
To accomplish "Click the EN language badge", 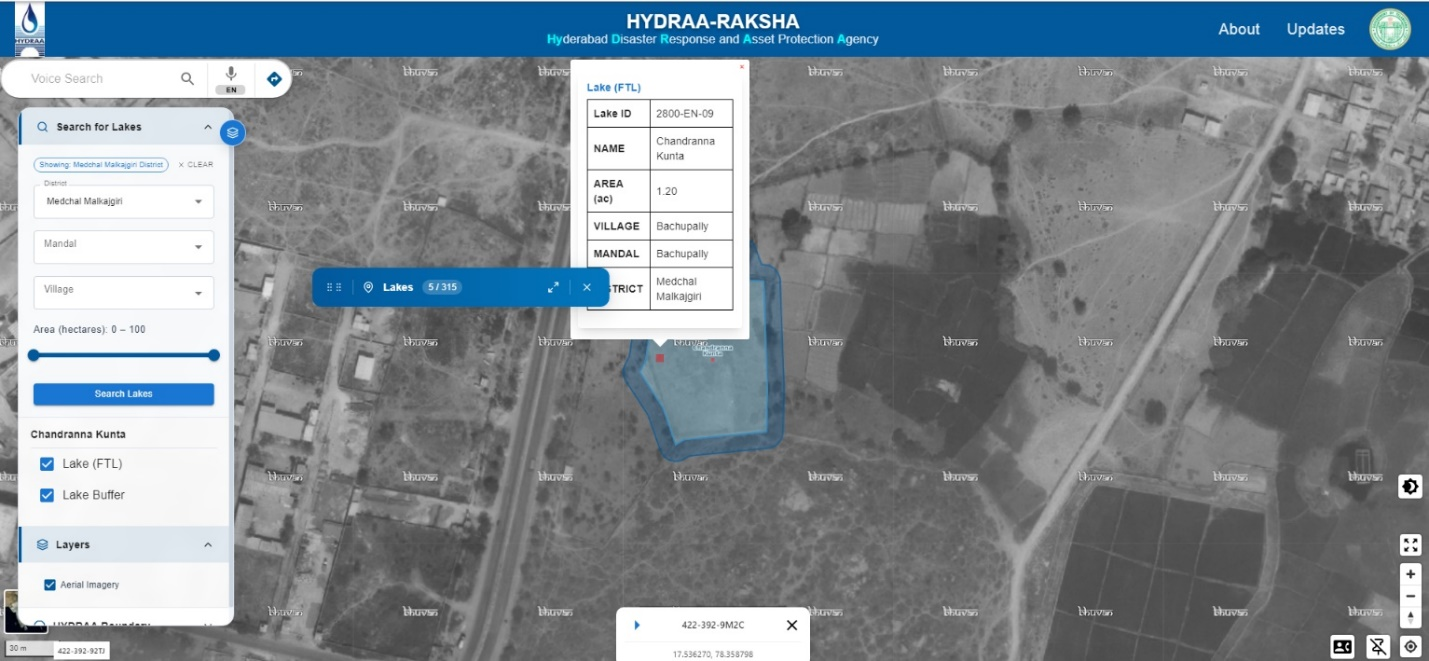I will pos(231,90).
